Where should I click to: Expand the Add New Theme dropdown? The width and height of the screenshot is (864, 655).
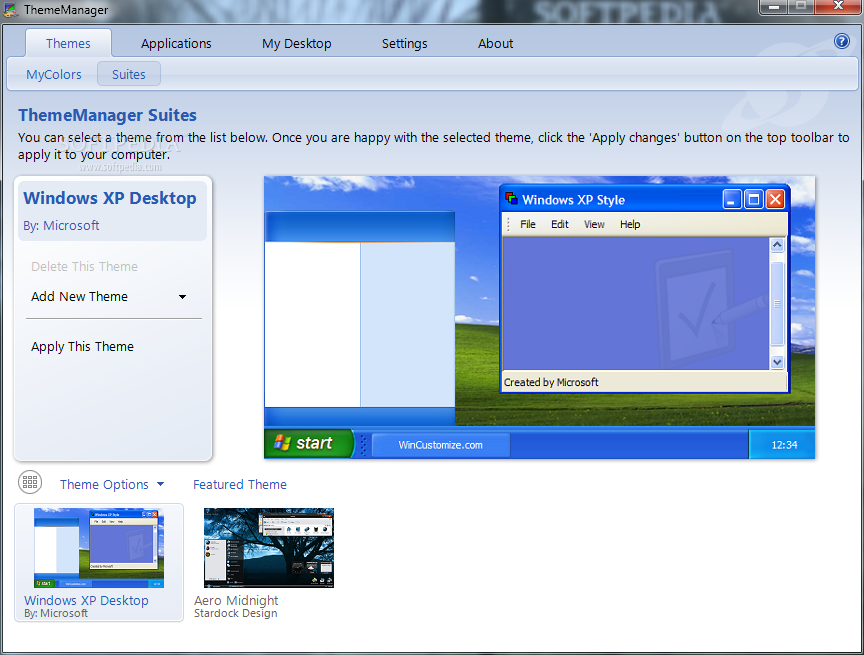point(109,296)
